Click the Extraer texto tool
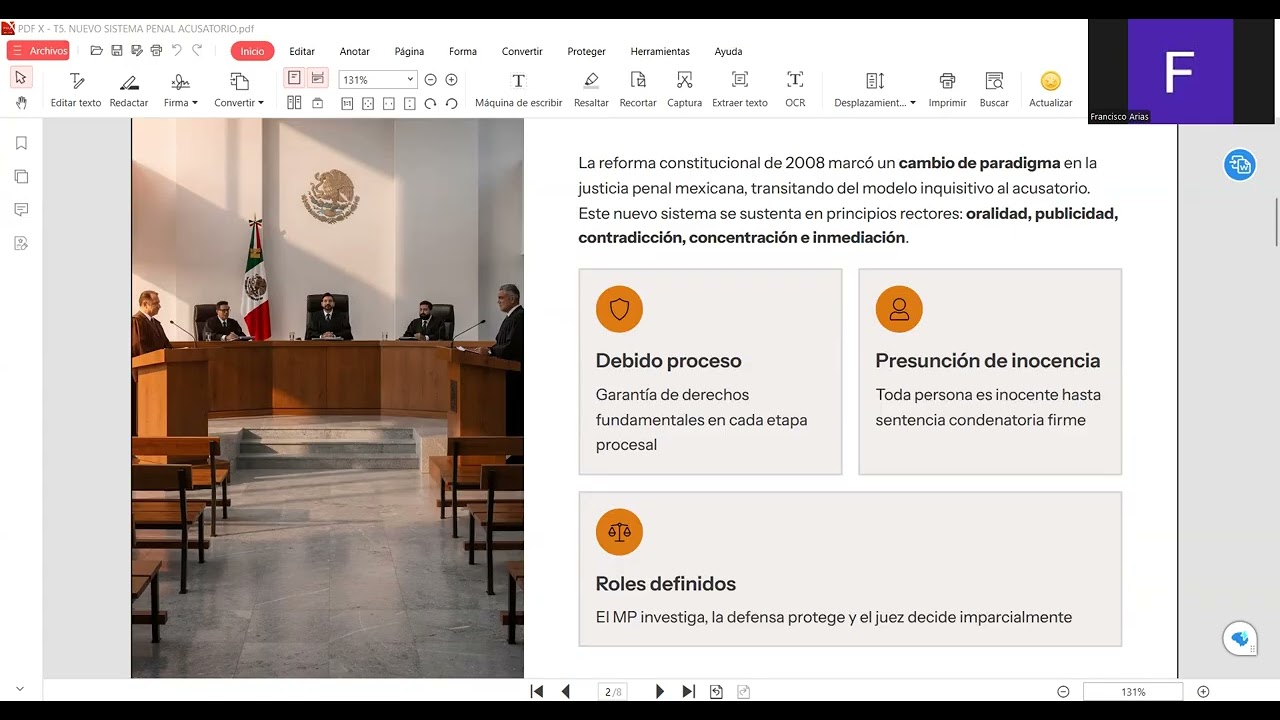The height and width of the screenshot is (720, 1280). (740, 90)
